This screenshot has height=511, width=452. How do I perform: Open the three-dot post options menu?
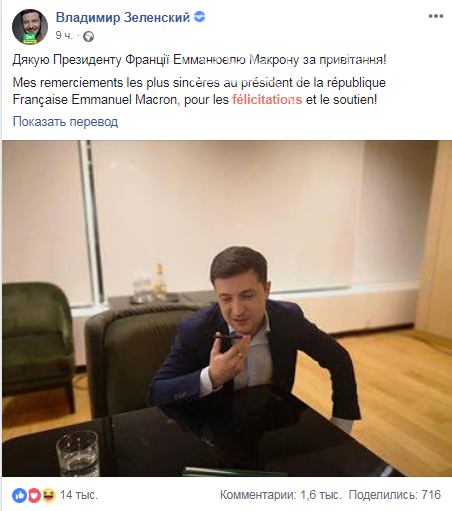tap(436, 16)
